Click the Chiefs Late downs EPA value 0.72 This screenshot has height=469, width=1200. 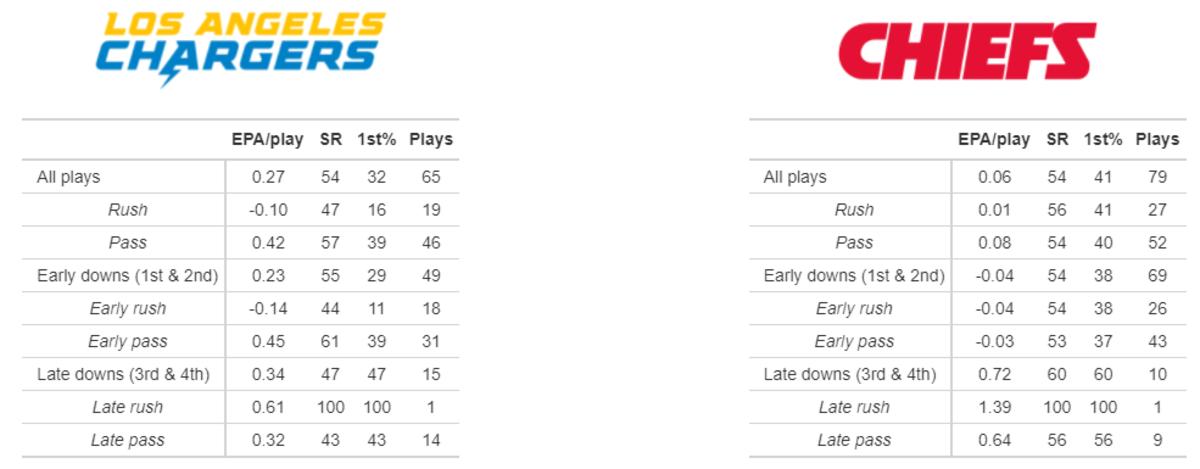coord(995,375)
